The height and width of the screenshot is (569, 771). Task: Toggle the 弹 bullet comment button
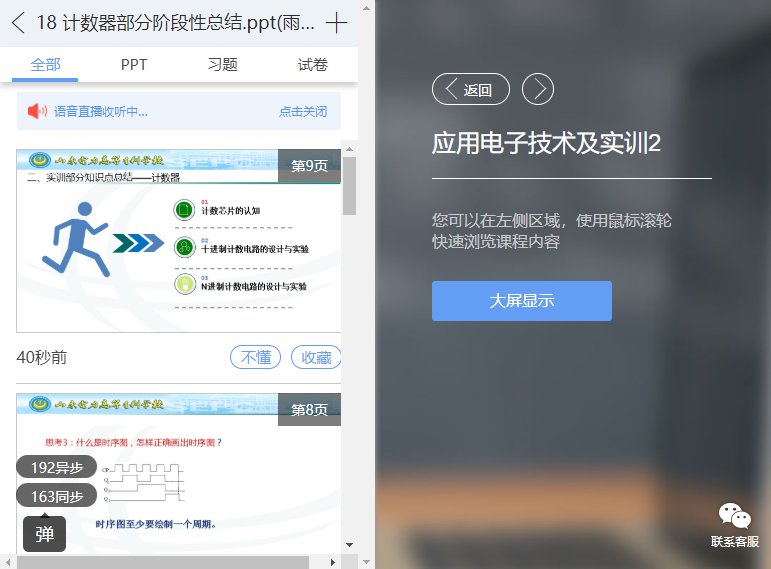click(x=44, y=534)
